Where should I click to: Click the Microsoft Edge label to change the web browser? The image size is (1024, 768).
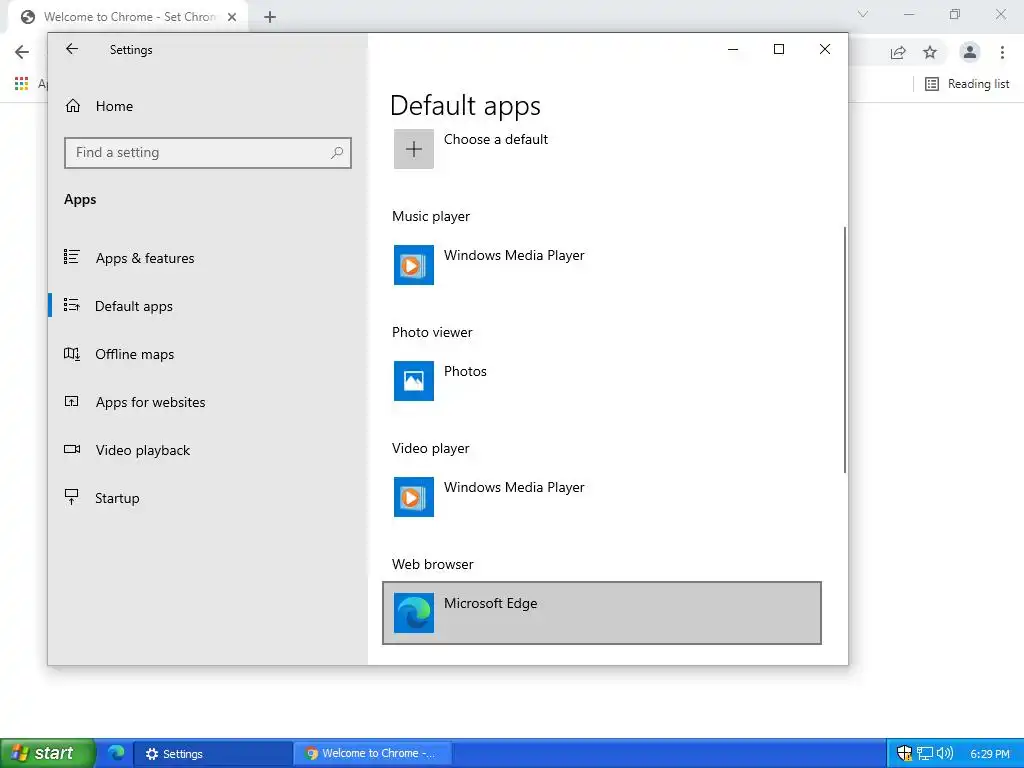(x=490, y=603)
